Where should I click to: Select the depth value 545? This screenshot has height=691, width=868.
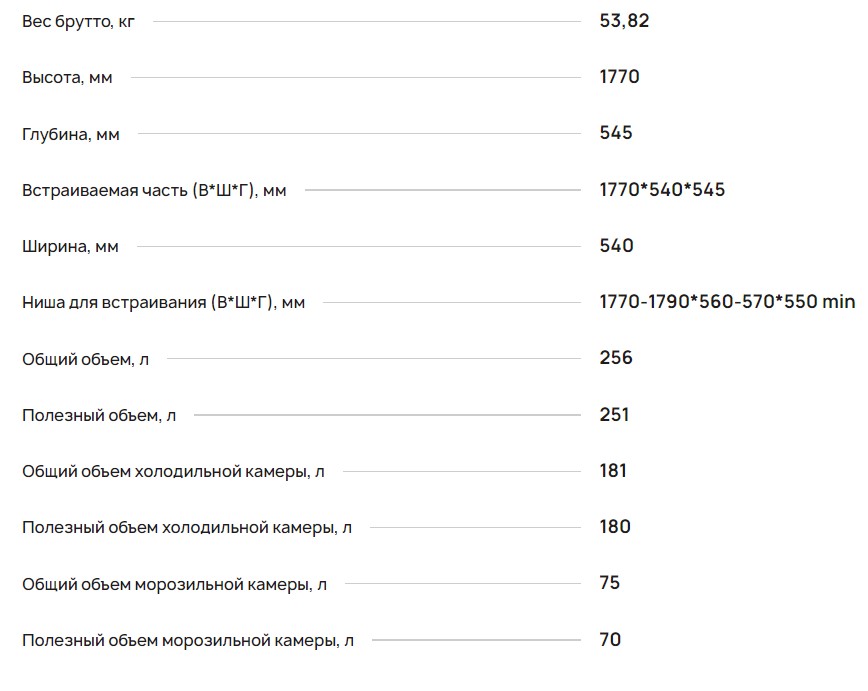[616, 133]
